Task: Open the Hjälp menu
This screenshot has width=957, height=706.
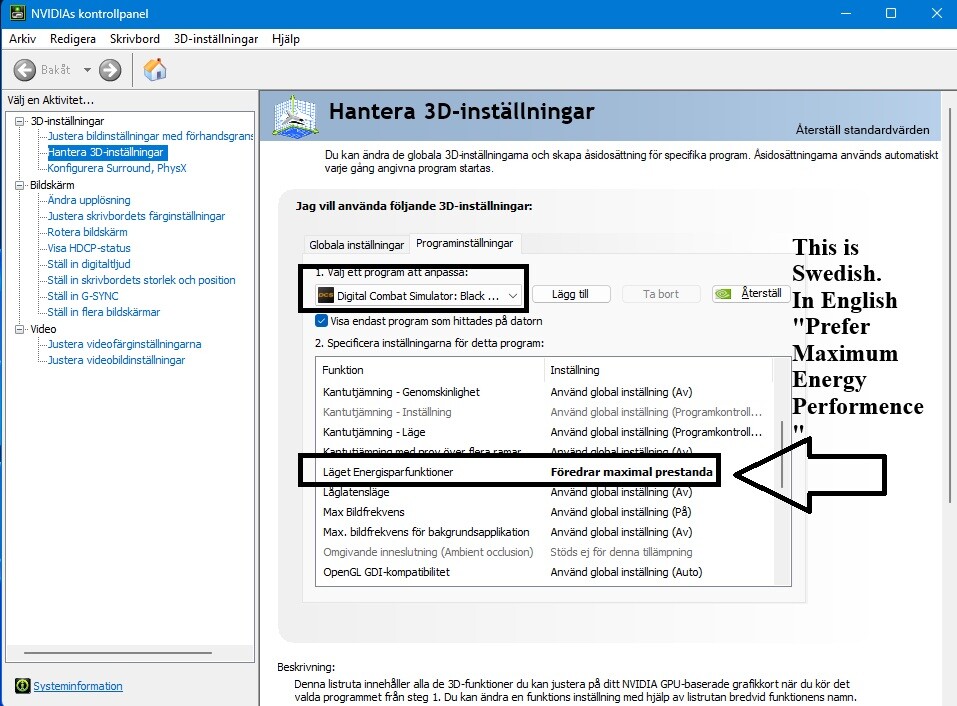Action: 286,39
